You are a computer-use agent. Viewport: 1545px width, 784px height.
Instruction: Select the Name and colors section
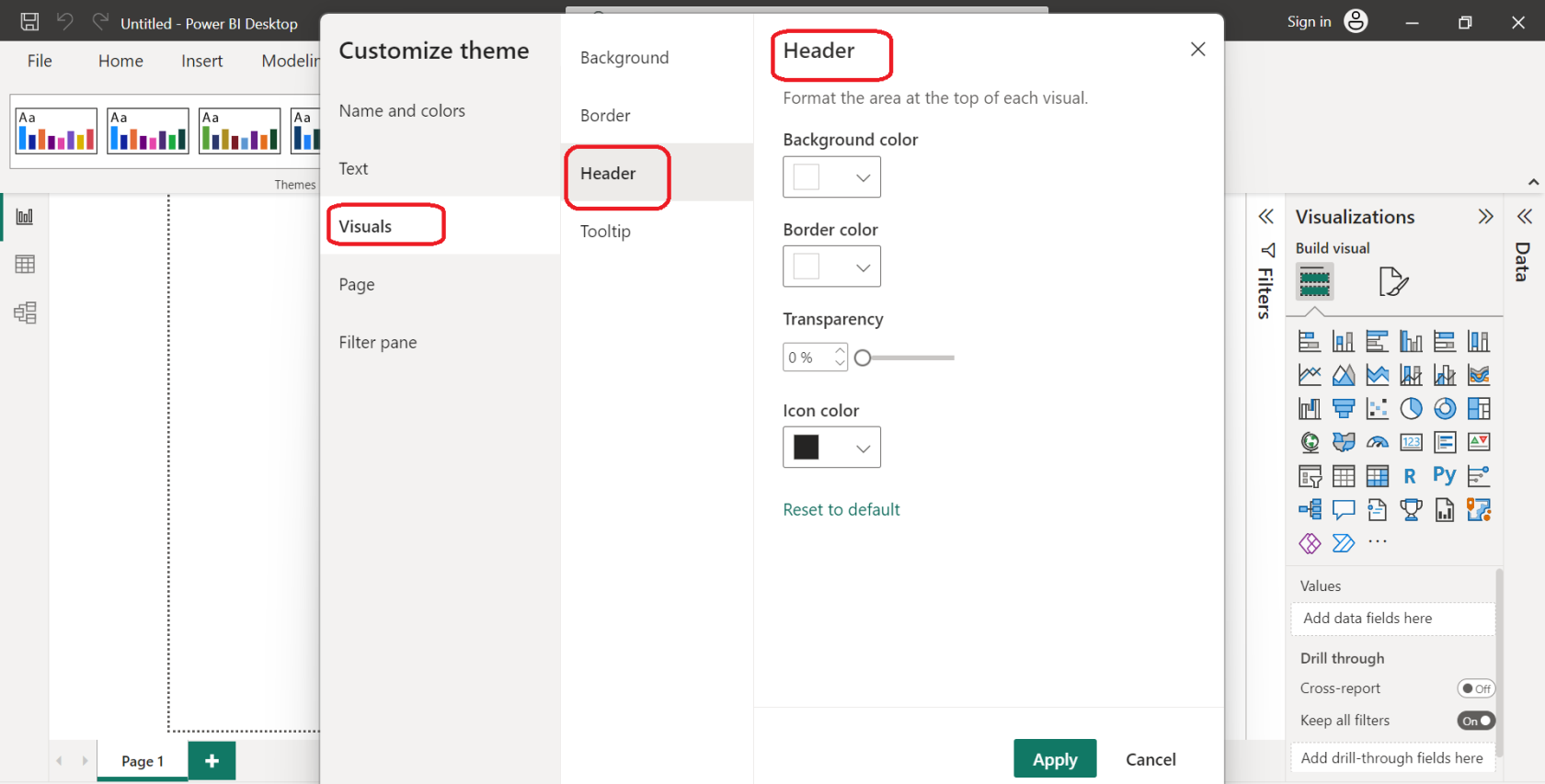tap(440, 110)
